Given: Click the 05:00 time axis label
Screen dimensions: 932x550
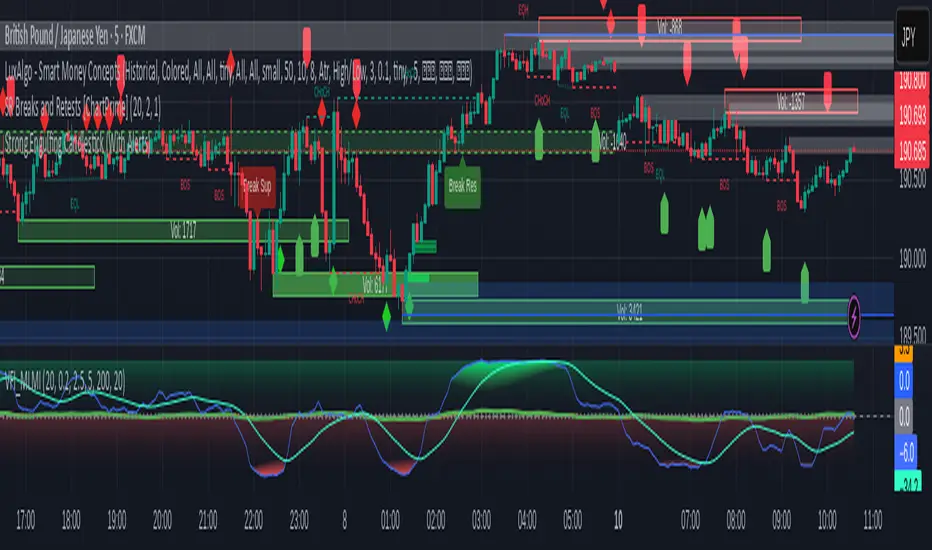Looking at the screenshot, I should click(572, 520).
